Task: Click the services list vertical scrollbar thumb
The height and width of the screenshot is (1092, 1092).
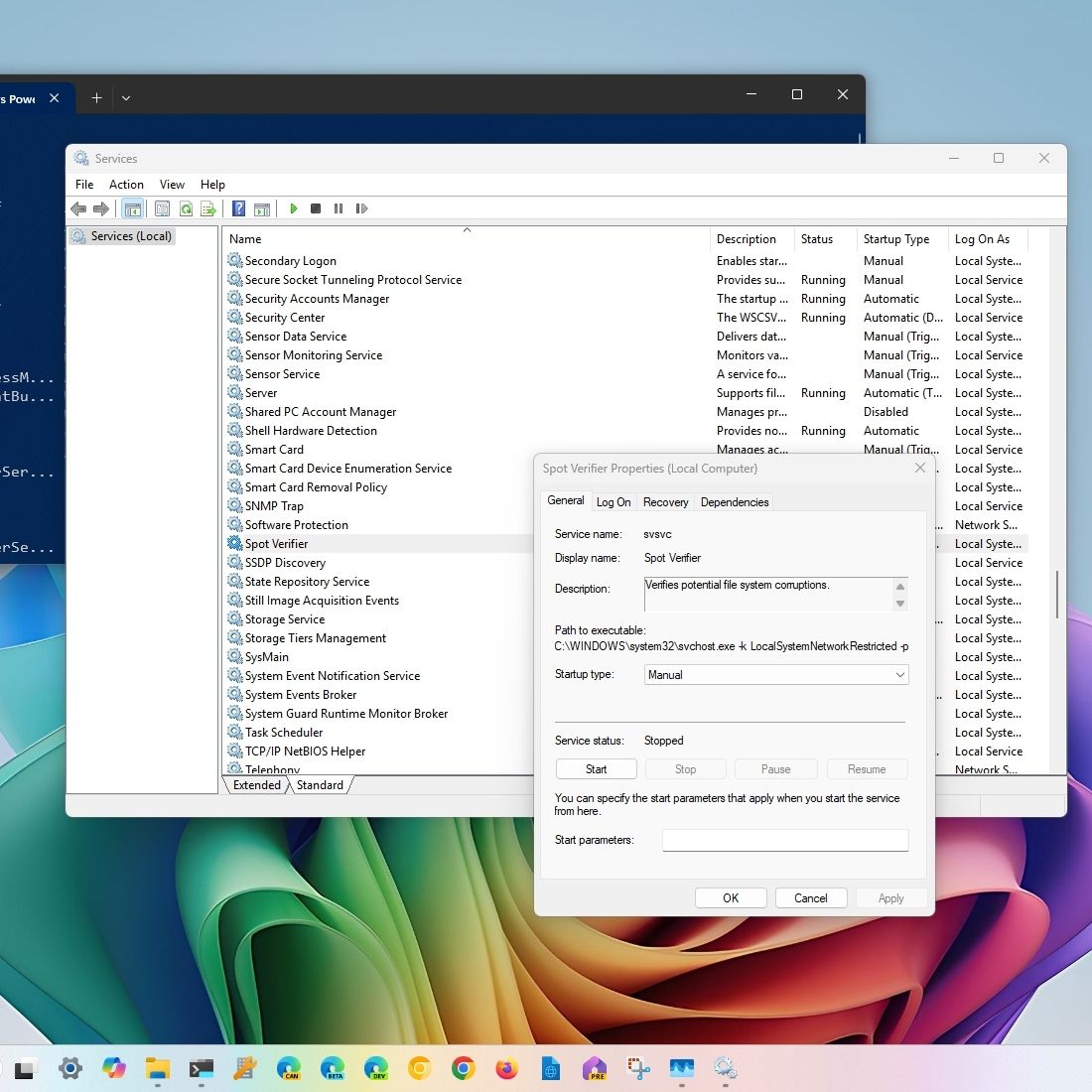Action: point(1057,594)
